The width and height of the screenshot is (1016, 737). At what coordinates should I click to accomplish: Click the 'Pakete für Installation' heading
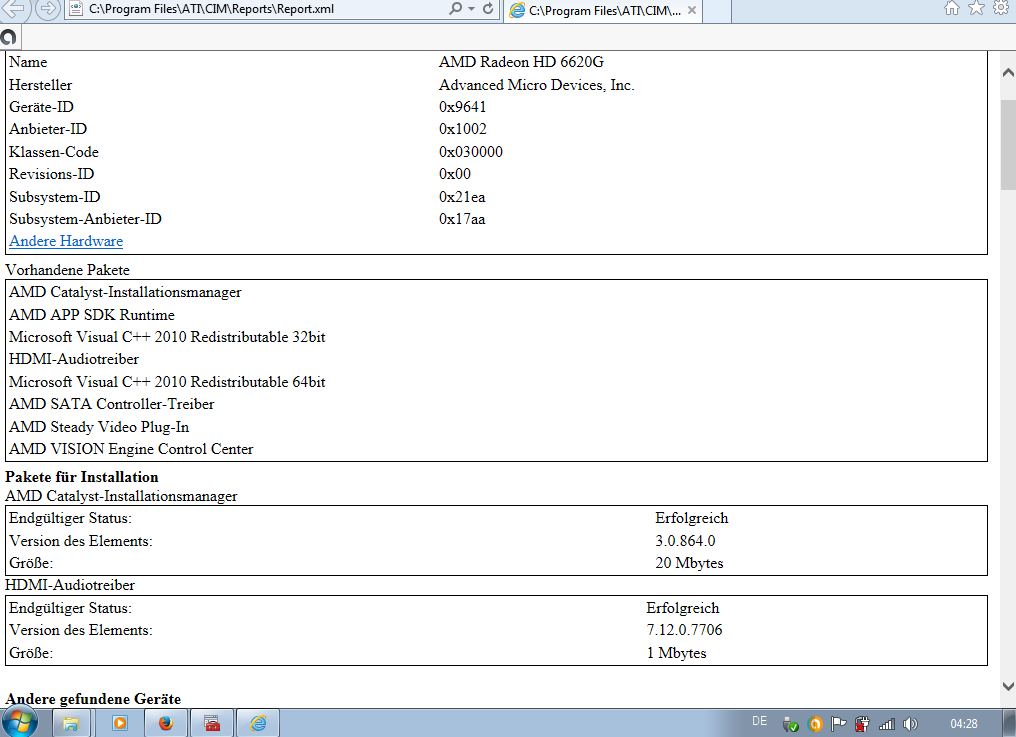point(82,477)
